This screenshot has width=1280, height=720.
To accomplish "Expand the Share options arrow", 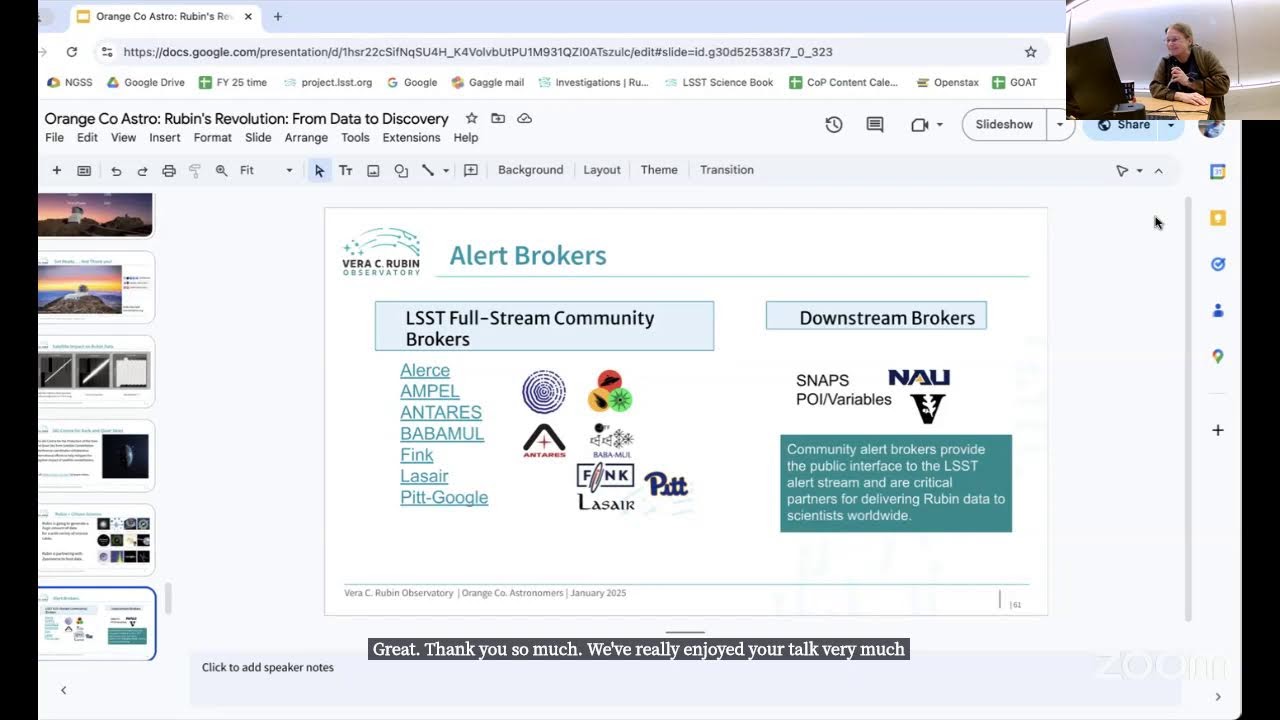I will [1171, 125].
